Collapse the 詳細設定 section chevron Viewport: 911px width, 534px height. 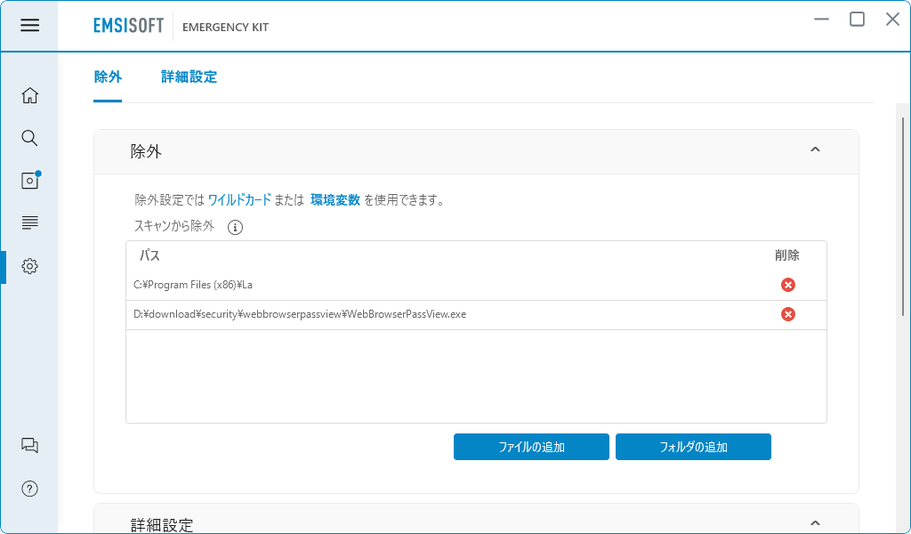(x=815, y=523)
